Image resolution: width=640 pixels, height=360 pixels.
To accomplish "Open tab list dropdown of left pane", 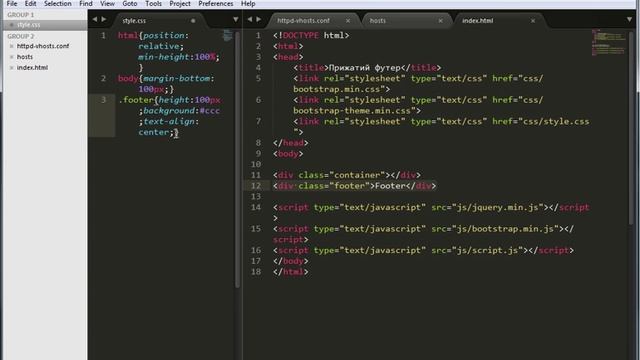I will click(236, 20).
